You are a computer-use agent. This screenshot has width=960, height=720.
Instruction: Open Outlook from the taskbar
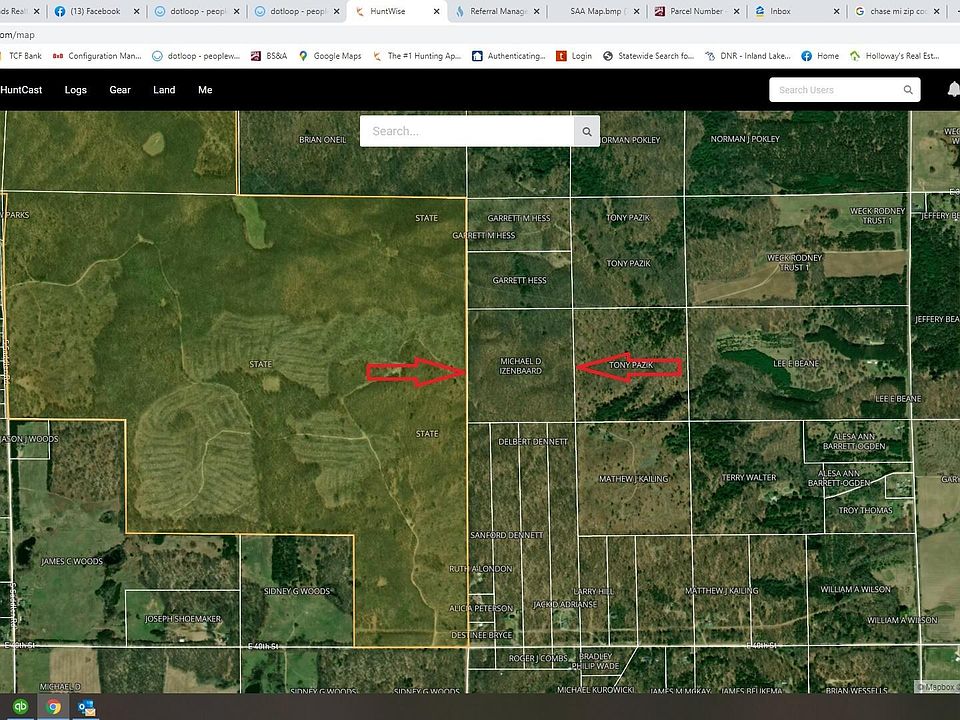(86, 707)
